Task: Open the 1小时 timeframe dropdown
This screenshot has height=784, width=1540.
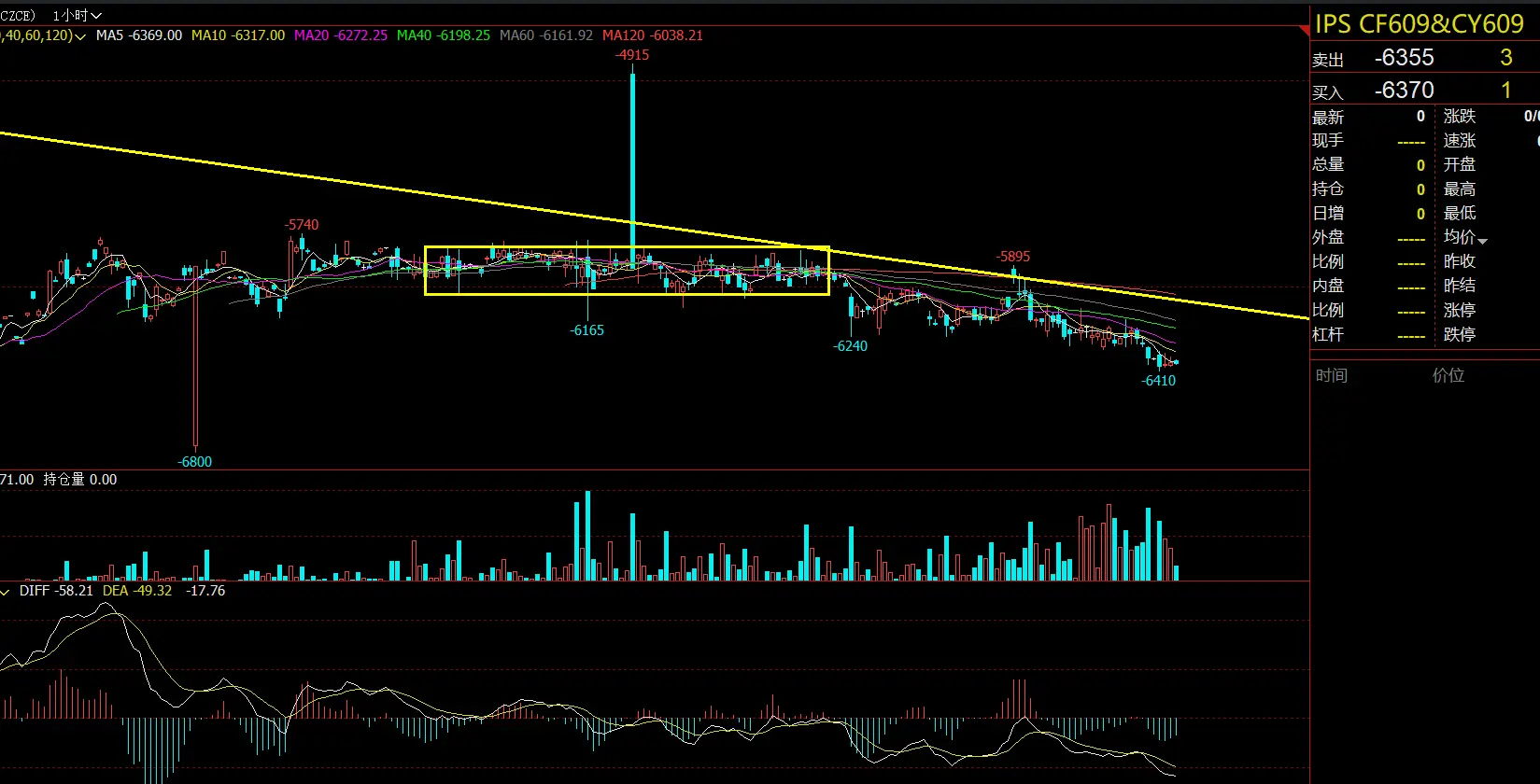Action: point(77,15)
